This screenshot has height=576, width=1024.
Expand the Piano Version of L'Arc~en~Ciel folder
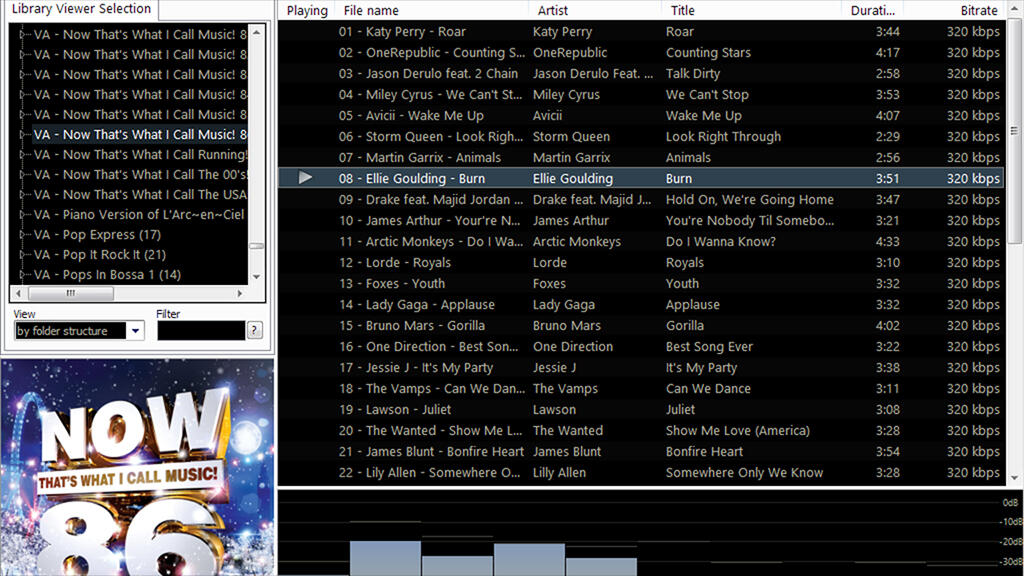click(x=22, y=215)
